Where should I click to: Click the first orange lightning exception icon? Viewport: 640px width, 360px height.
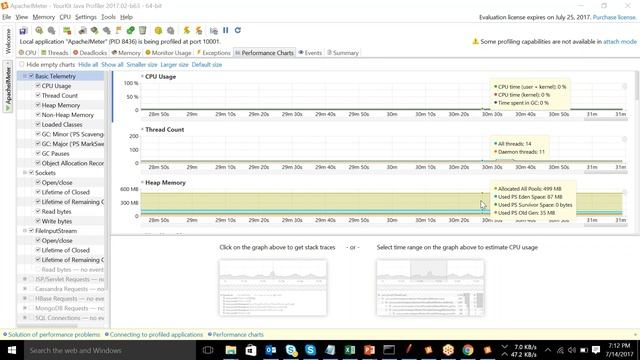point(187,31)
